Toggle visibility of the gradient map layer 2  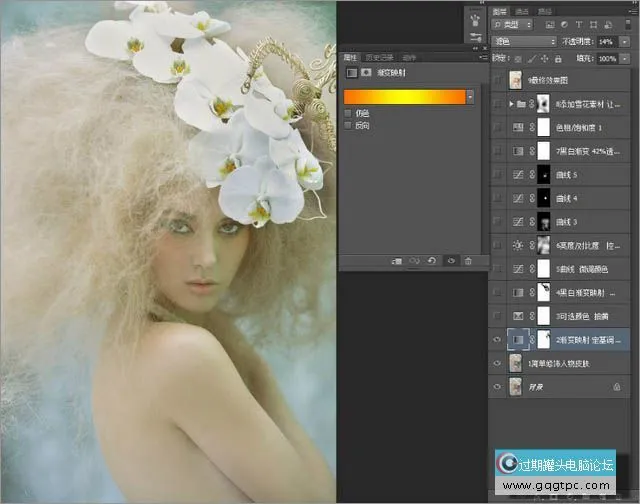pos(499,340)
